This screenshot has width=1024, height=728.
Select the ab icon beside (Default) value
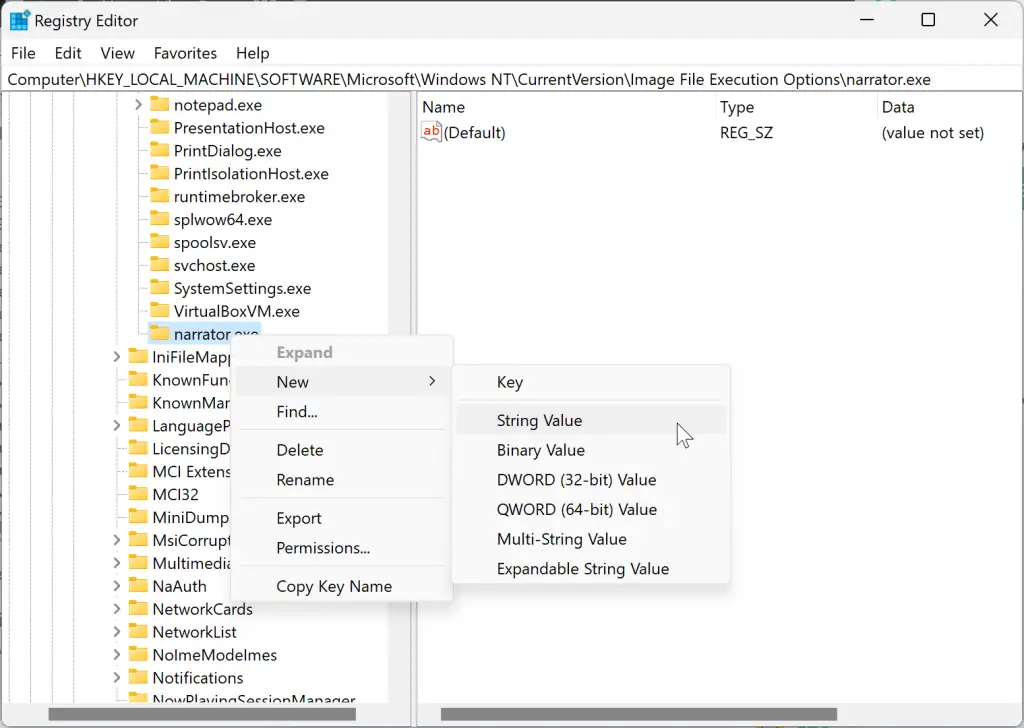point(433,131)
